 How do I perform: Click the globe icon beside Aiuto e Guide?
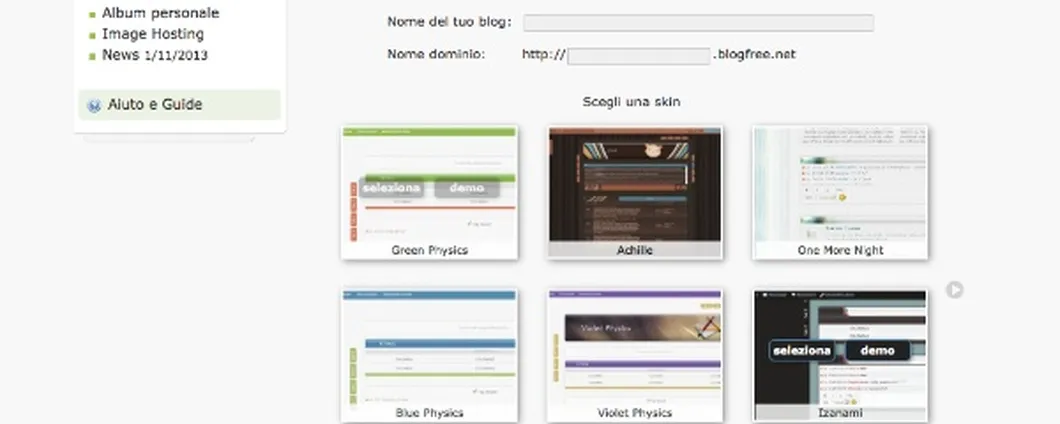tap(94, 105)
